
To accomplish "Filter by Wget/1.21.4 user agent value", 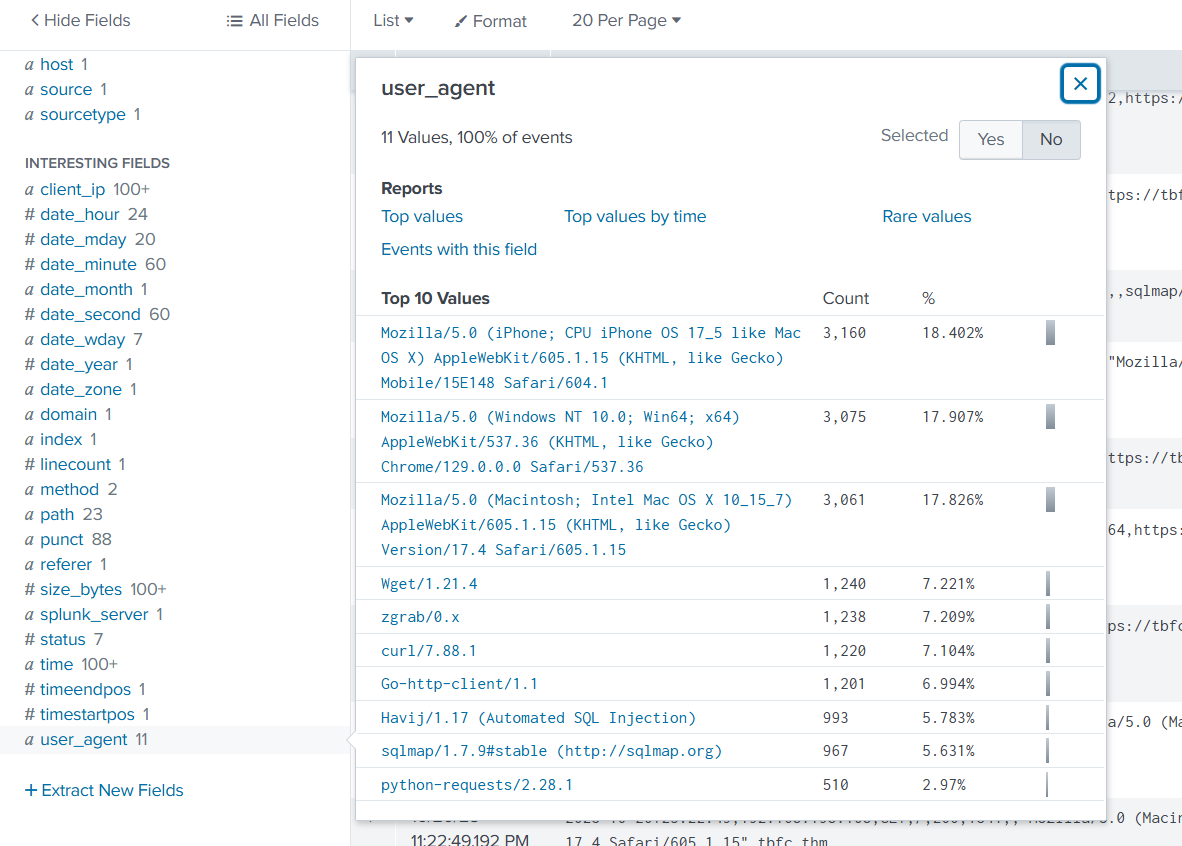I will pos(429,583).
